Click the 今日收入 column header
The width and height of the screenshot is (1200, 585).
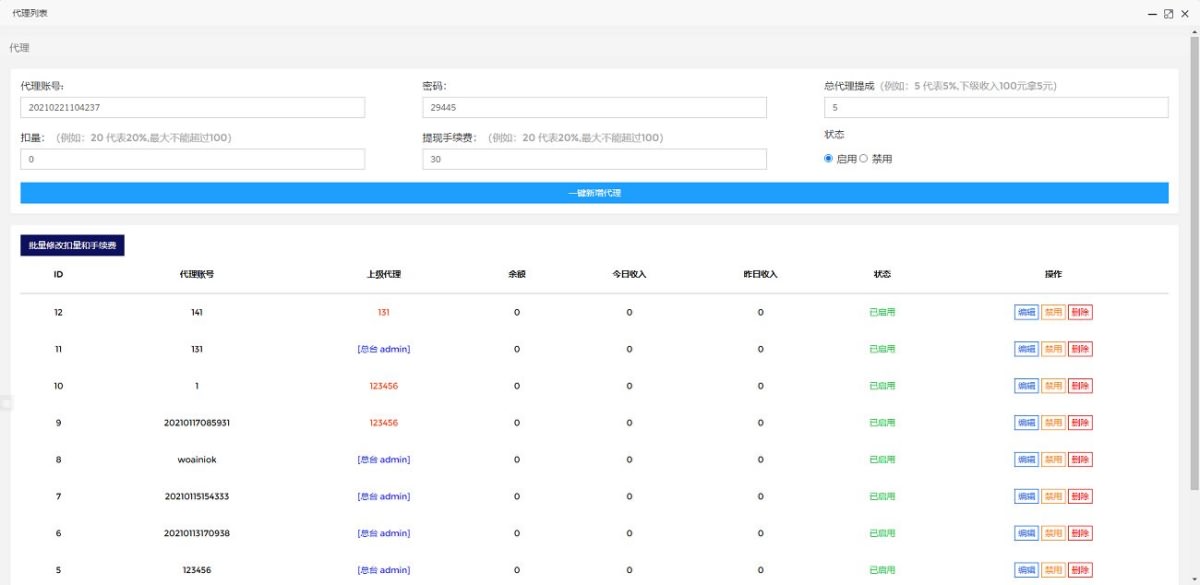tap(629, 274)
